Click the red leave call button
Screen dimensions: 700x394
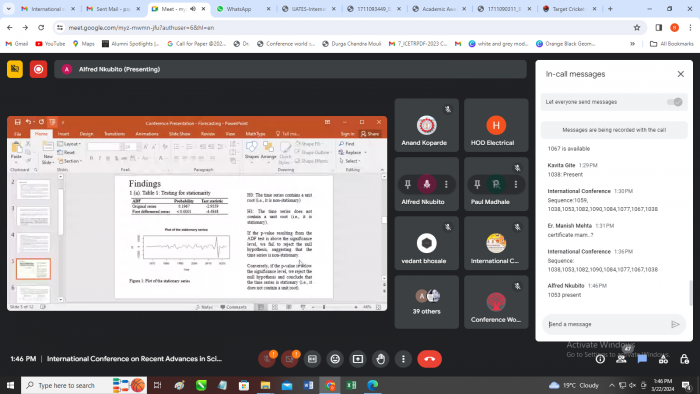429,359
